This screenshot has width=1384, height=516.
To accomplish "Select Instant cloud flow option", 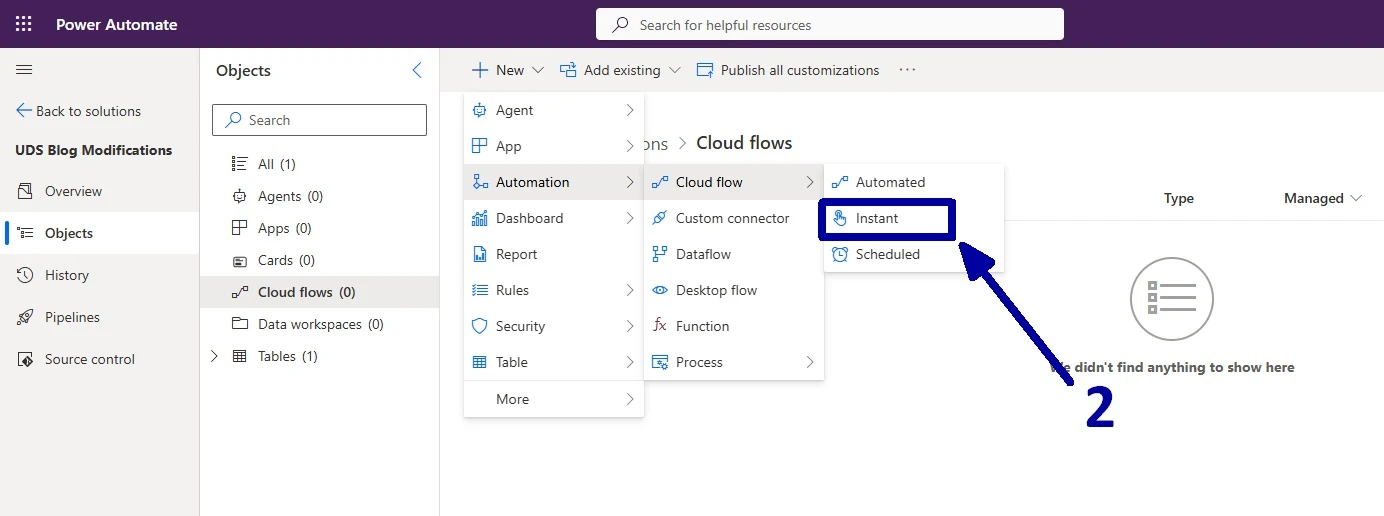I will (877, 218).
